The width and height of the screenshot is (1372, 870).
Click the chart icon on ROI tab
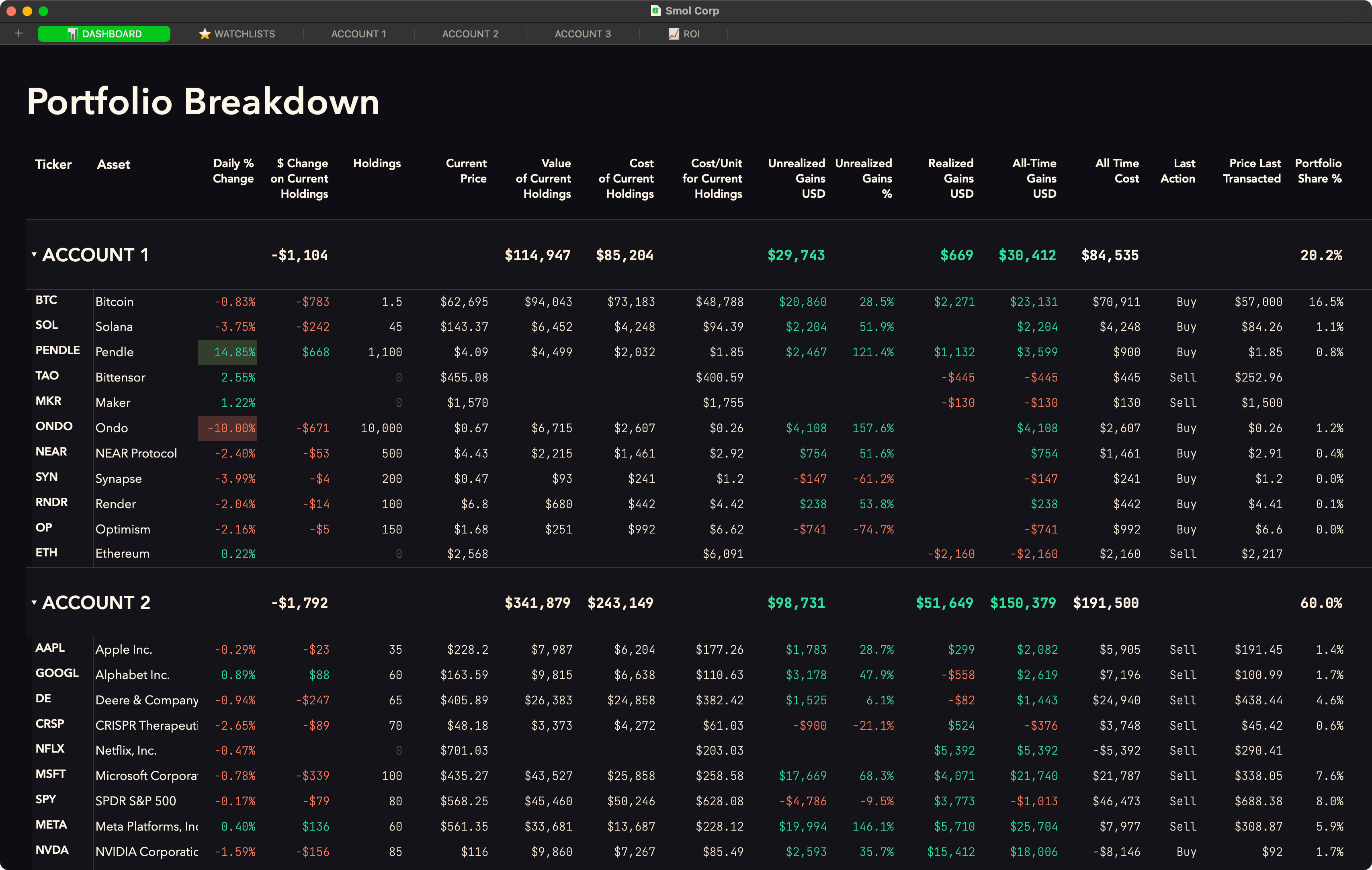[674, 34]
